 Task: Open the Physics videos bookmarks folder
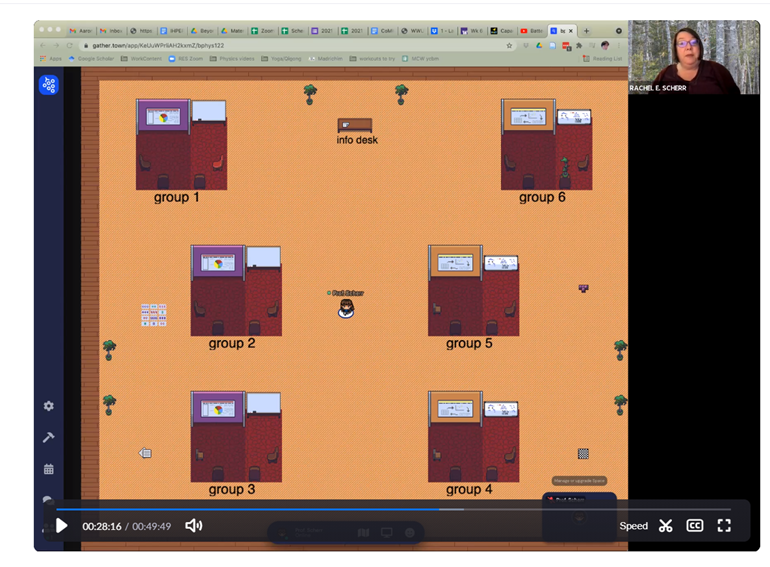coord(232,58)
